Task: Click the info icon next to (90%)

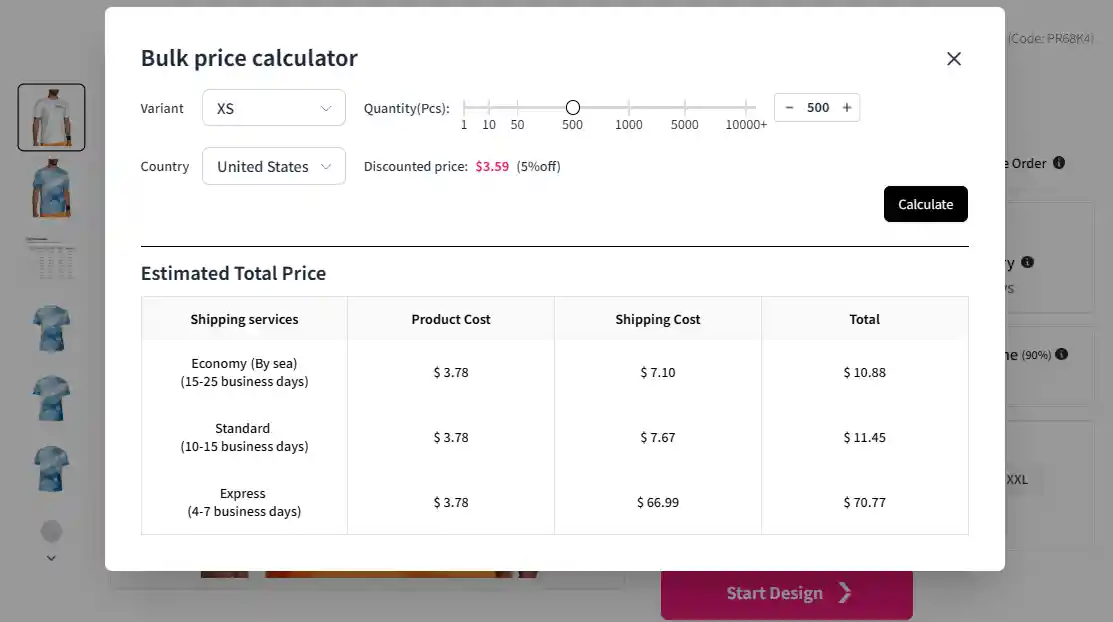Action: (1061, 354)
